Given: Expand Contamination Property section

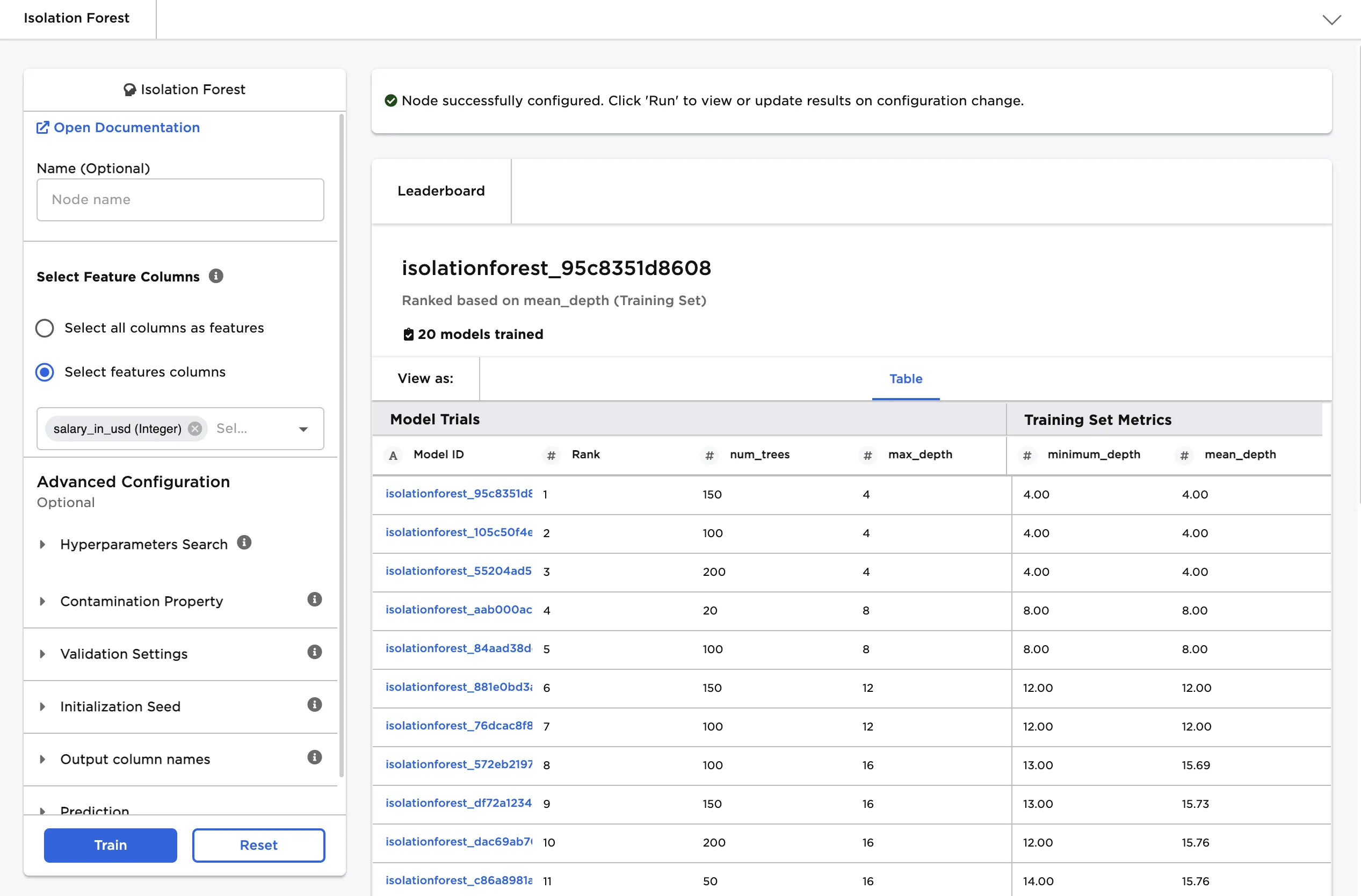Looking at the screenshot, I should tap(42, 602).
